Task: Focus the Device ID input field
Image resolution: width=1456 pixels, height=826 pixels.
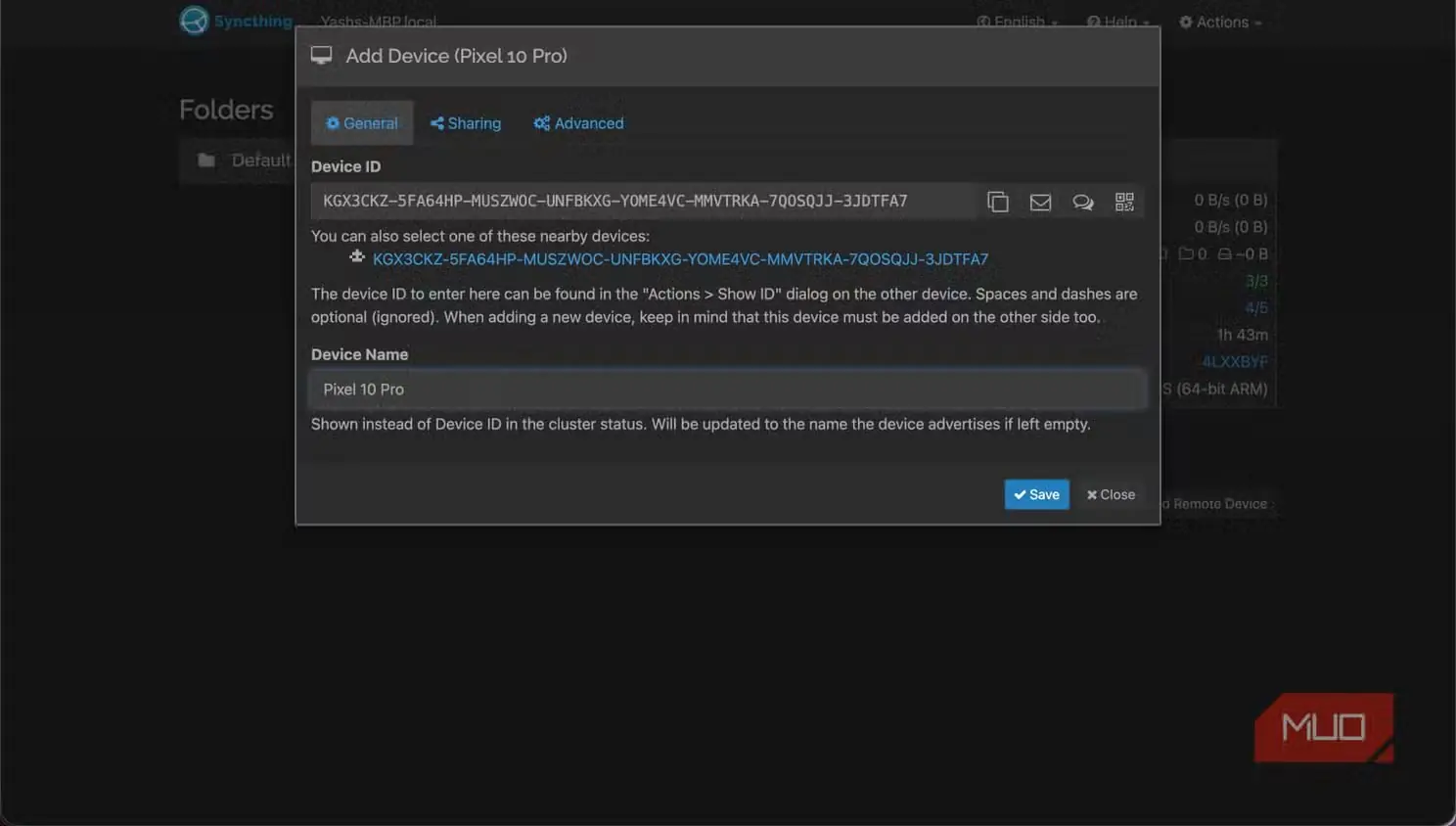Action: point(644,201)
